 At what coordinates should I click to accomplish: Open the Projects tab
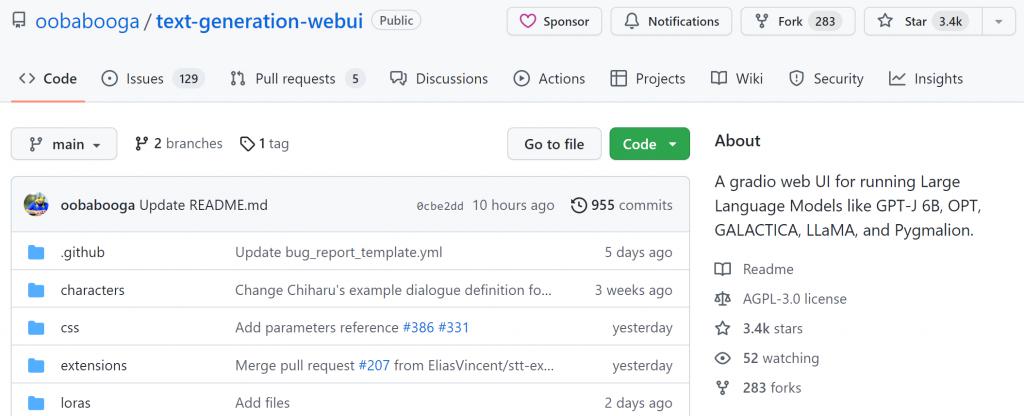pyautogui.click(x=647, y=79)
